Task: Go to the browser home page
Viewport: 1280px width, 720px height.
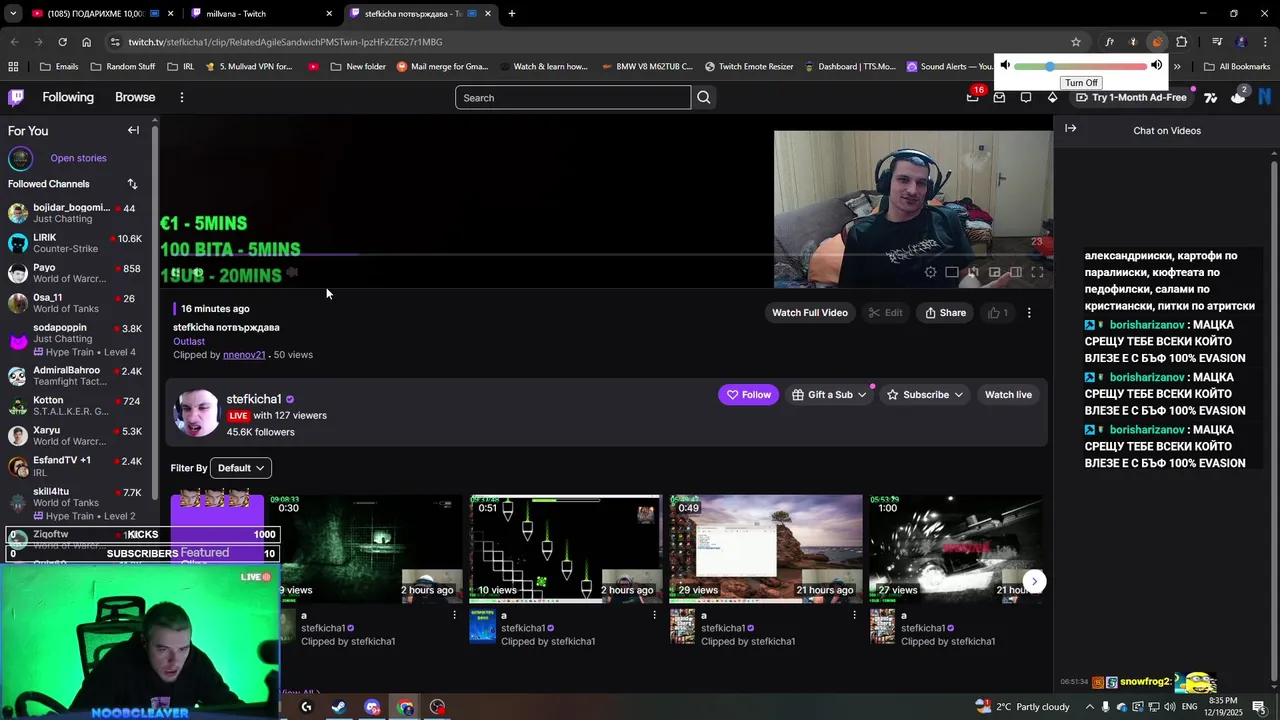Action: pyautogui.click(x=86, y=42)
